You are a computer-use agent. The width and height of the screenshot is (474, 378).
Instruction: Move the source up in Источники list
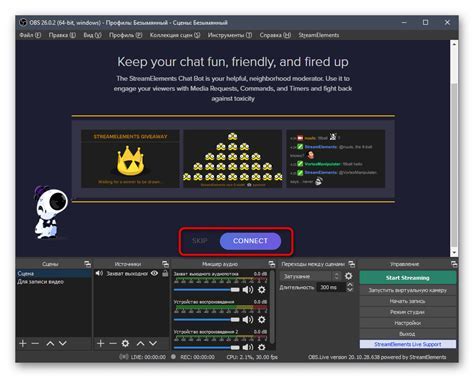[141, 343]
